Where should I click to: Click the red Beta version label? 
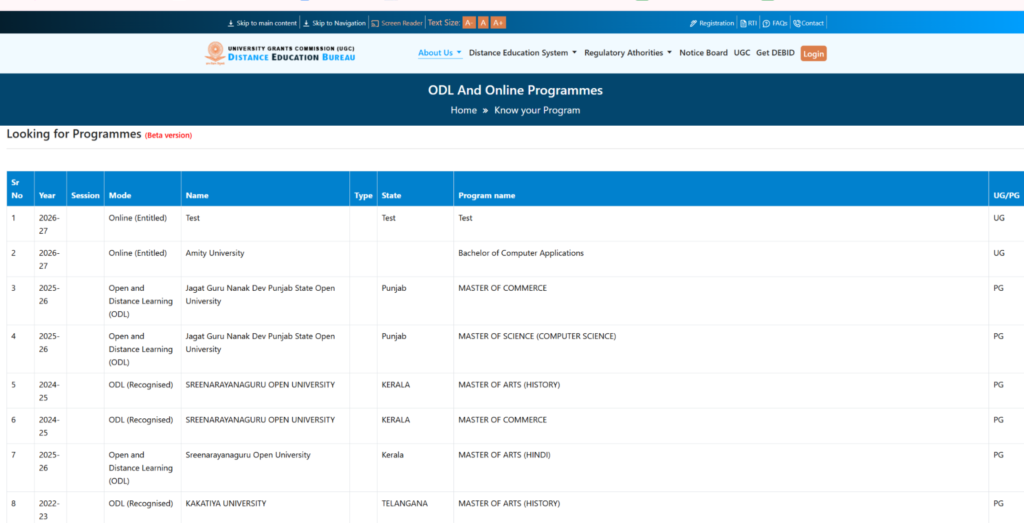click(168, 136)
